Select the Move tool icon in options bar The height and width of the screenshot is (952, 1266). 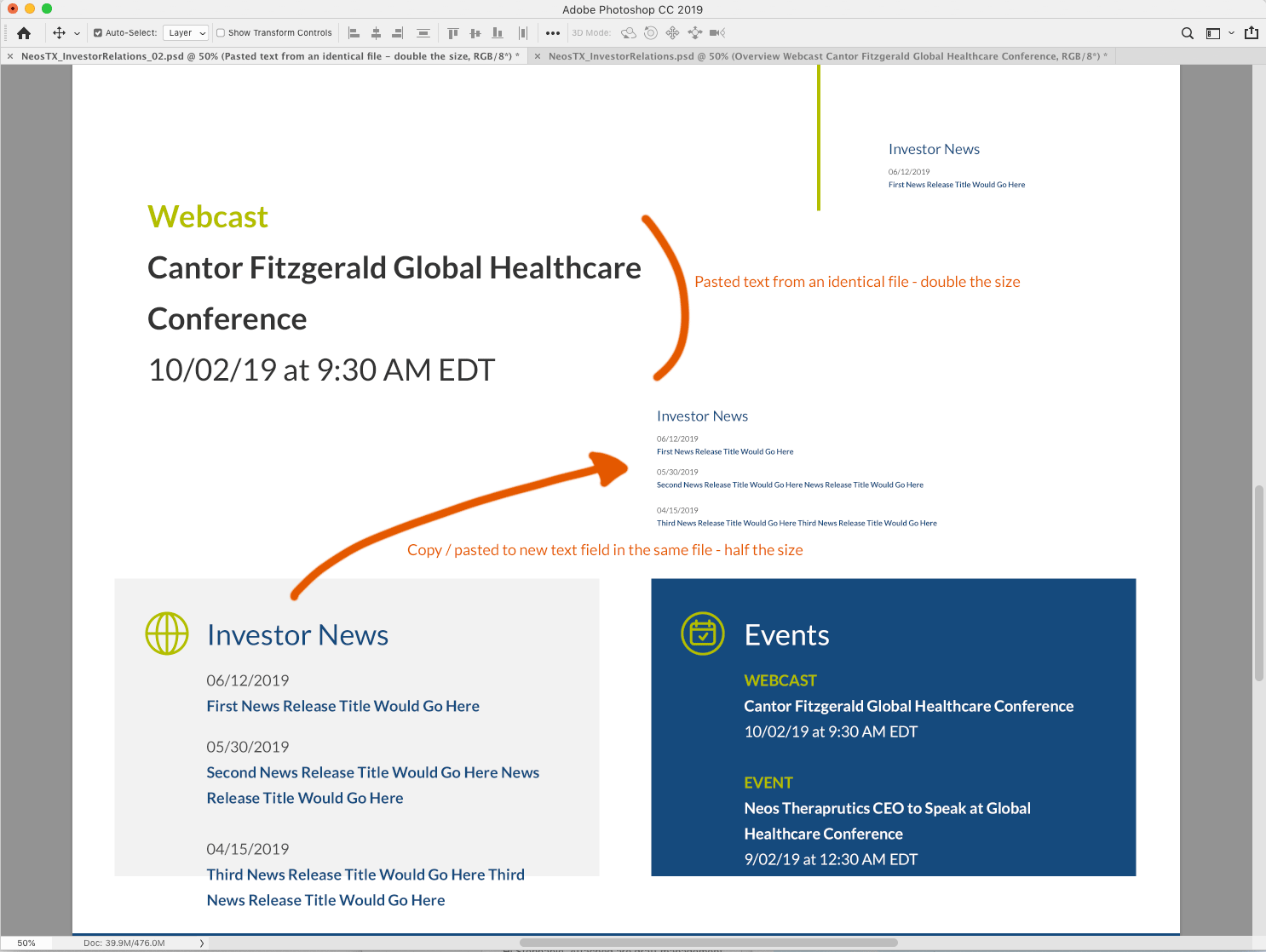pos(59,33)
